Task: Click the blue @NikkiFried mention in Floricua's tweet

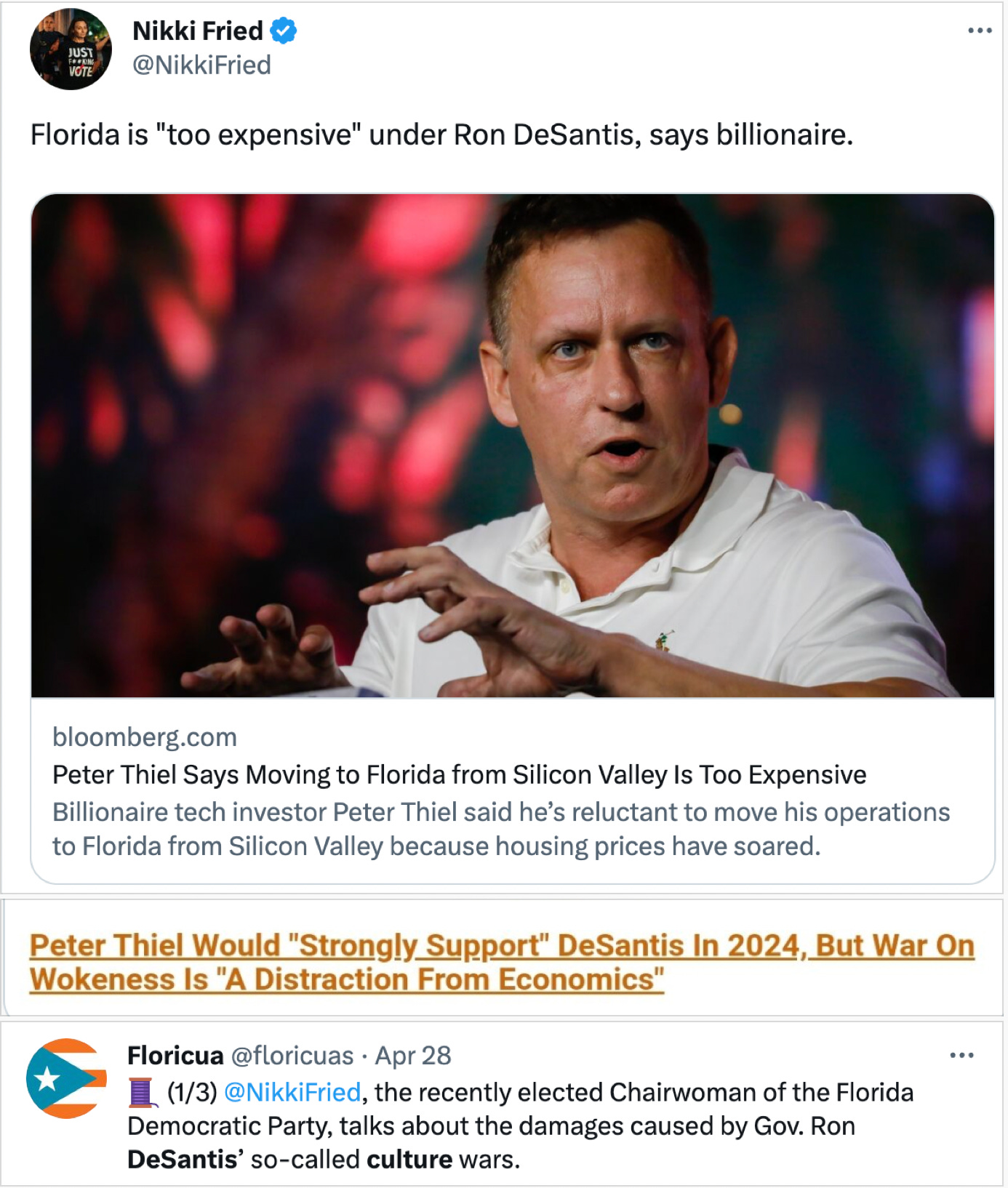Action: coord(292,1093)
